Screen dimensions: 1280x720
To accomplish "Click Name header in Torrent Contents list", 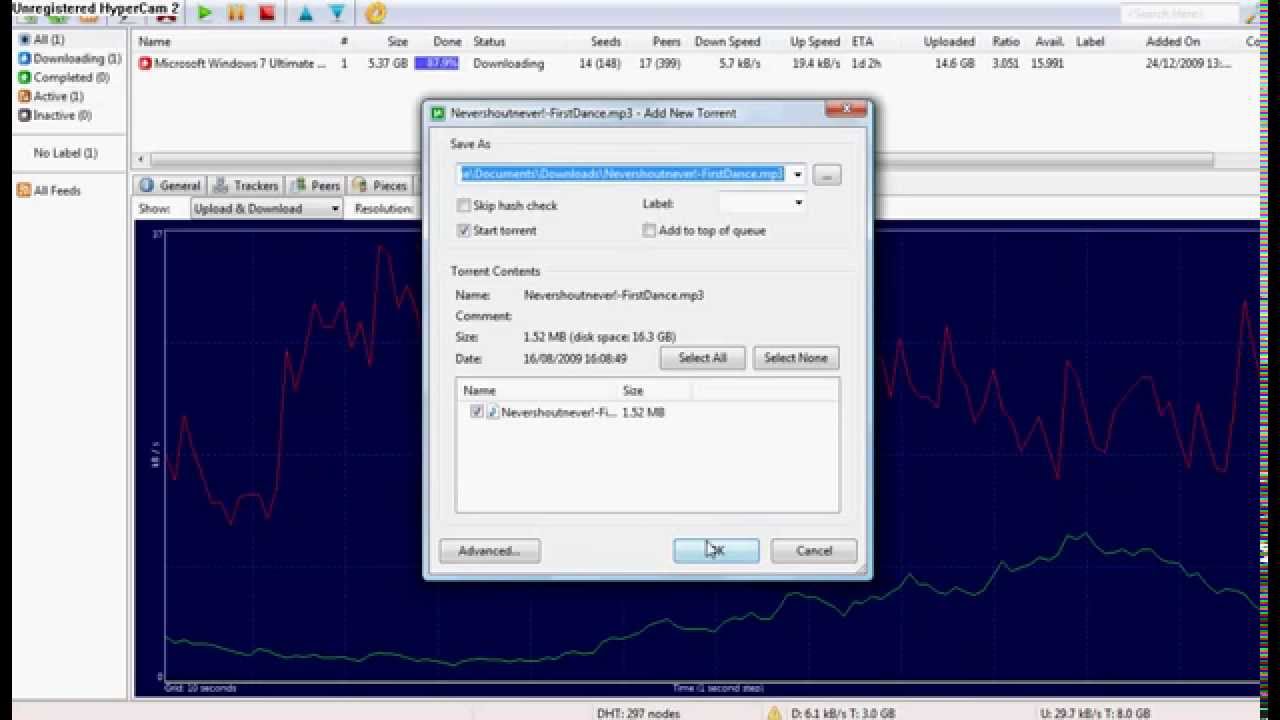I will point(538,390).
